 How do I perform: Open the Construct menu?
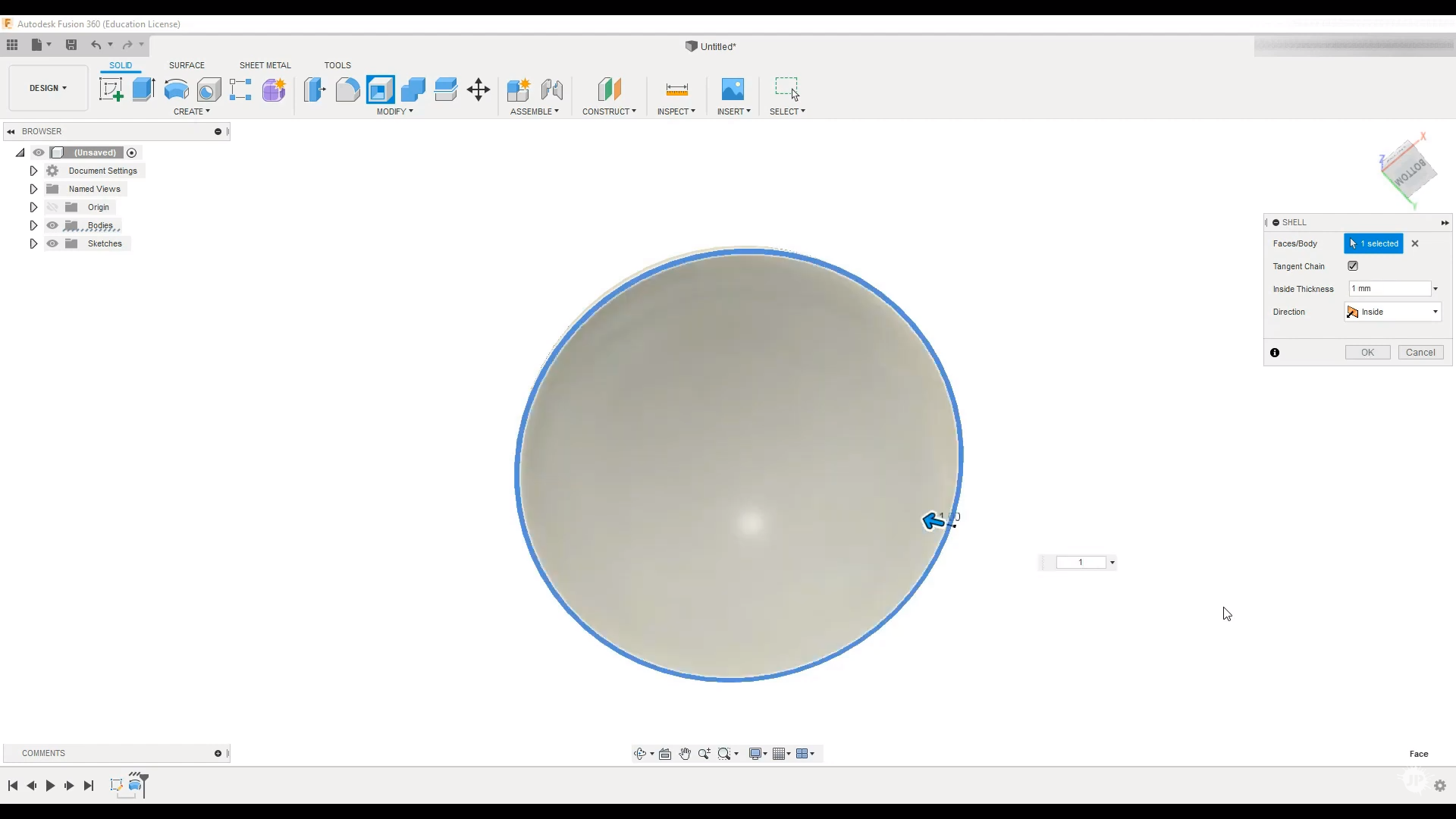[610, 111]
